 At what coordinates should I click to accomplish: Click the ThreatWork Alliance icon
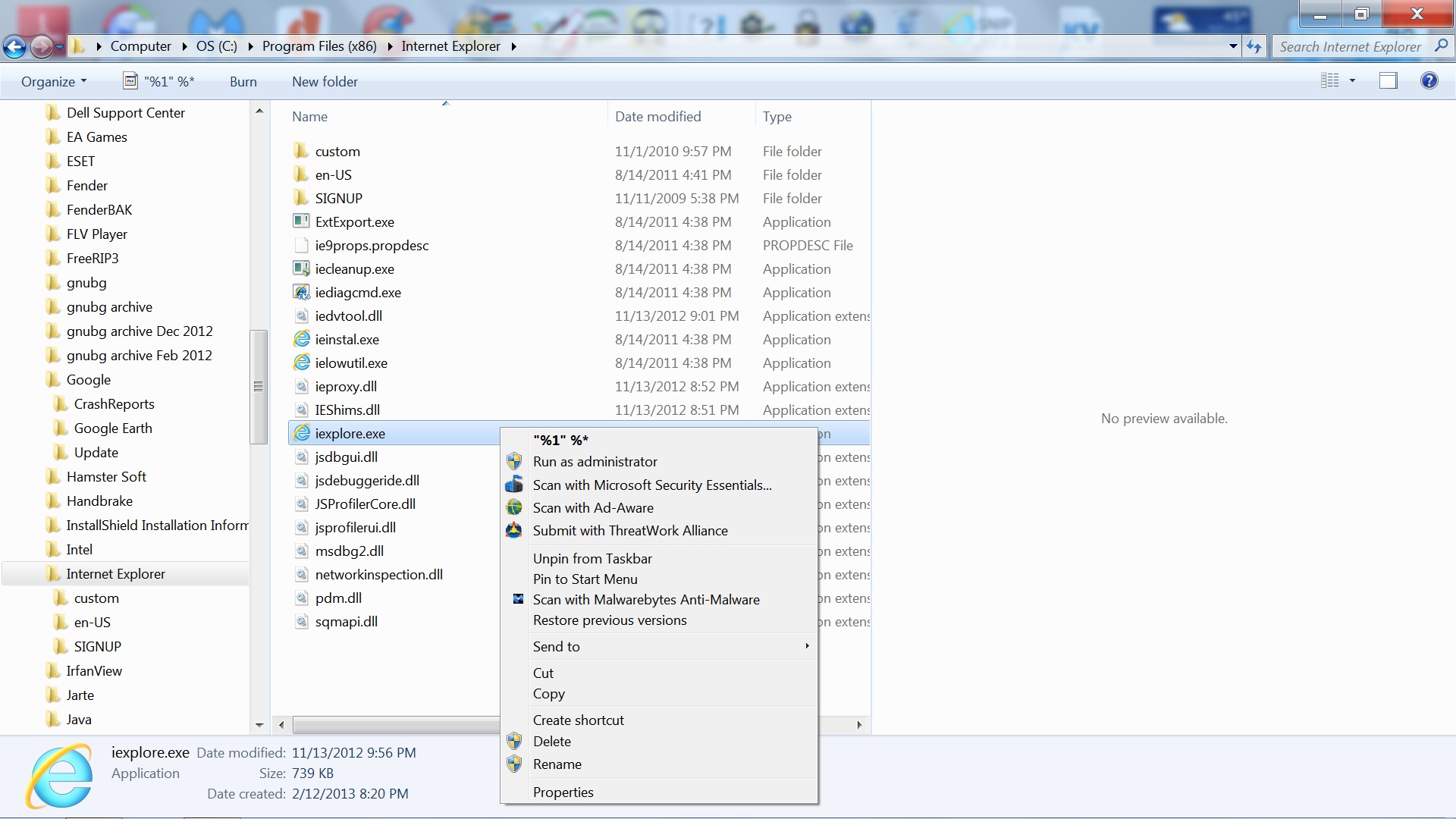click(x=514, y=530)
